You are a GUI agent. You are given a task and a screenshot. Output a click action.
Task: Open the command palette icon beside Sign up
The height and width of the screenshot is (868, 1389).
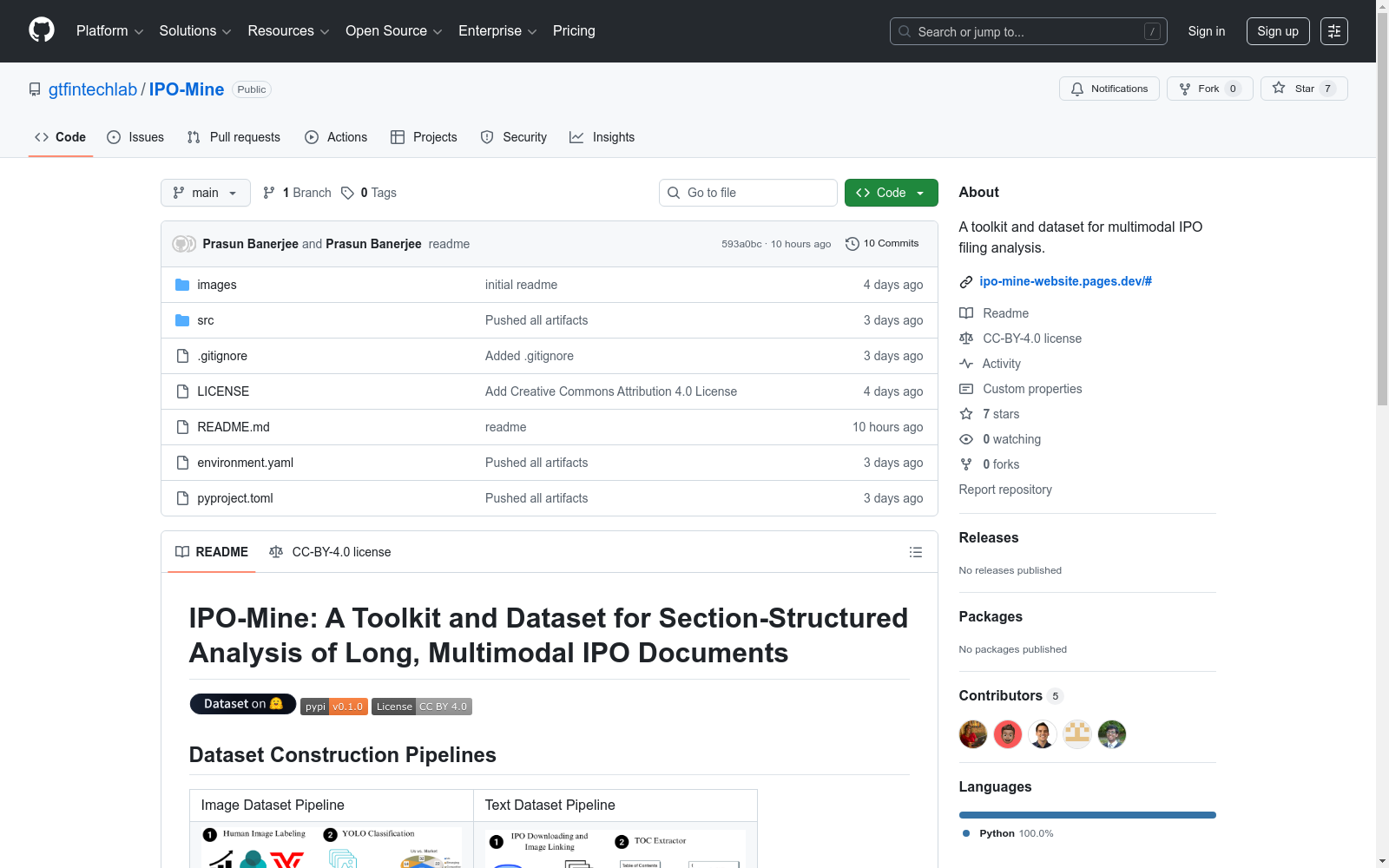1334,31
